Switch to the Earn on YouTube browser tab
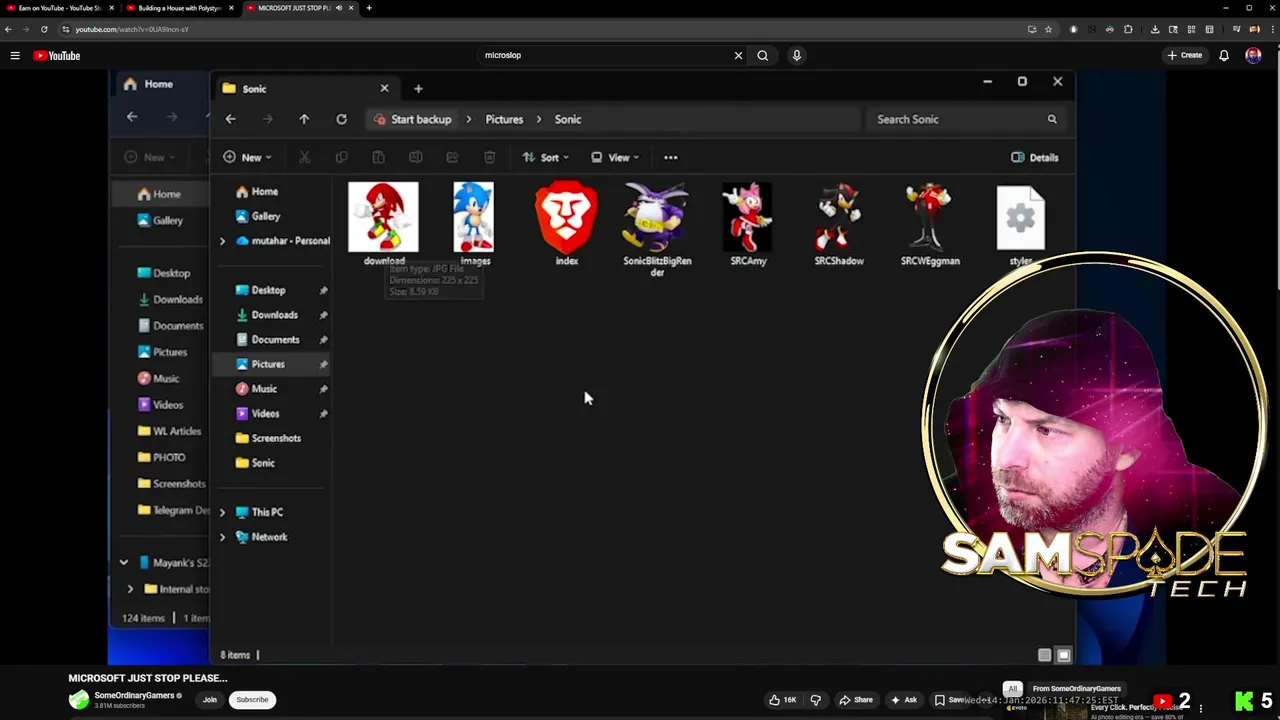Screen dimensions: 1280x720 point(60,8)
